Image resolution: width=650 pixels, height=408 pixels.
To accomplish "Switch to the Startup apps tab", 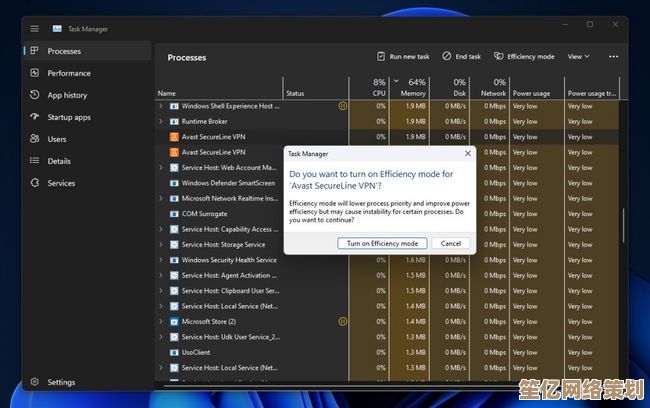I will pyautogui.click(x=87, y=117).
